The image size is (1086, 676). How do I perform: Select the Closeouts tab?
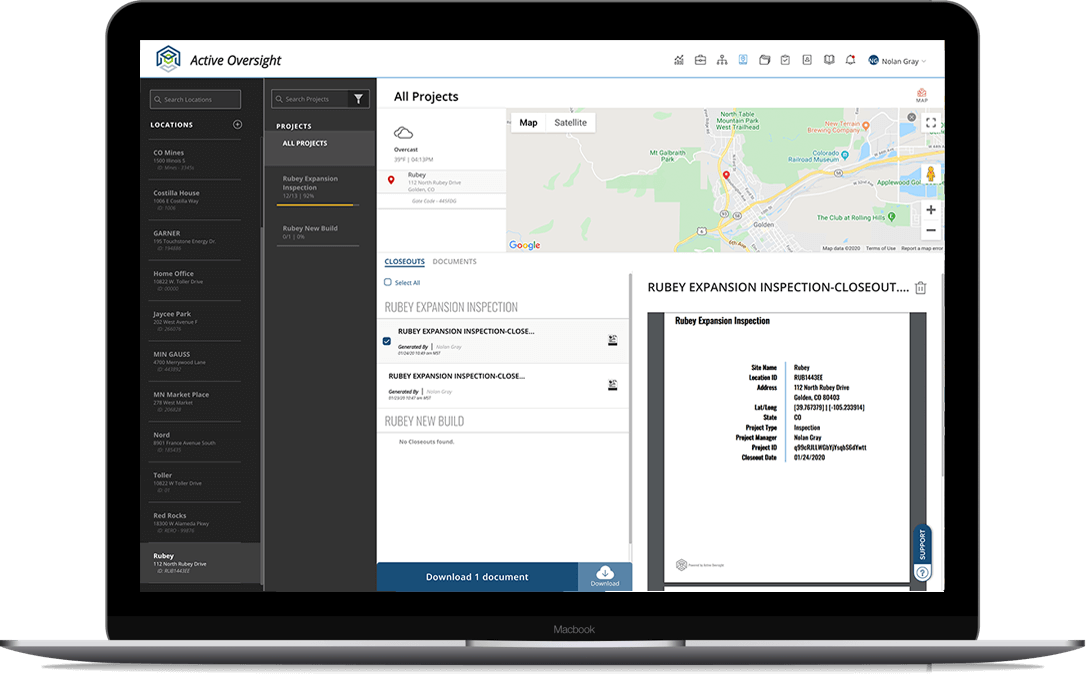click(x=404, y=262)
